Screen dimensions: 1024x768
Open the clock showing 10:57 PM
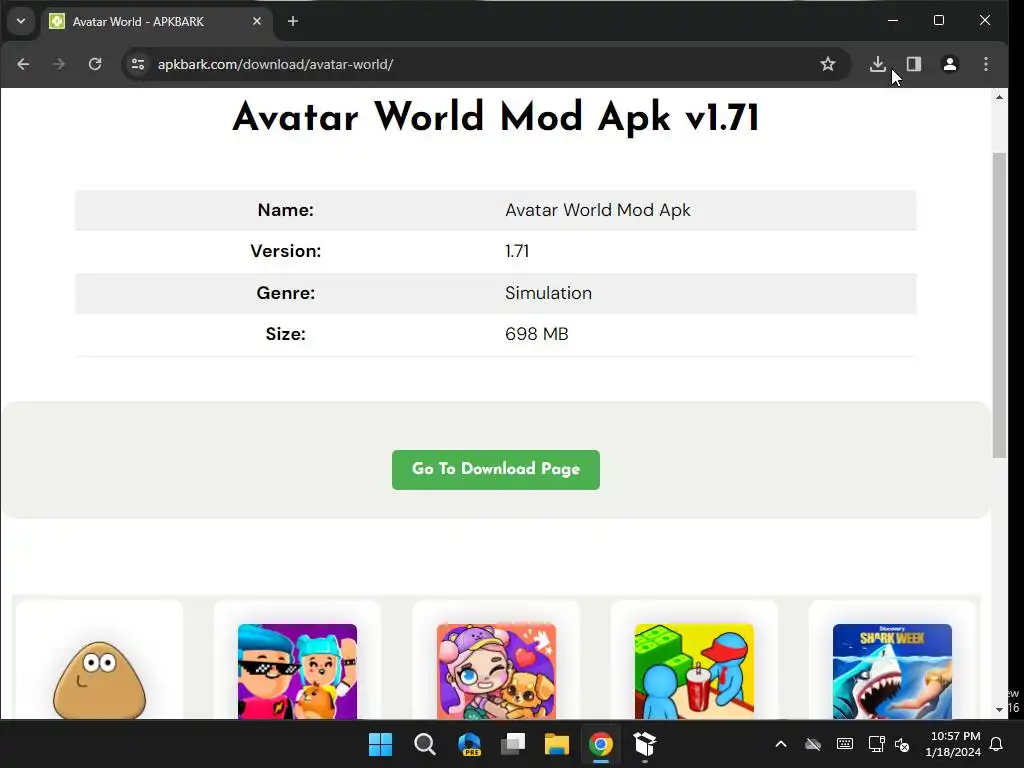[953, 744]
